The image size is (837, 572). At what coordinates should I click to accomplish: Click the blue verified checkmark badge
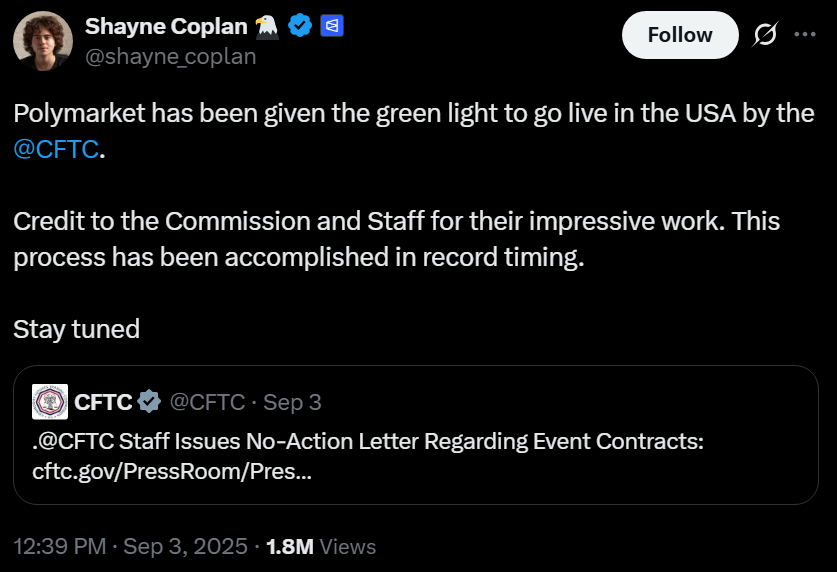point(299,27)
